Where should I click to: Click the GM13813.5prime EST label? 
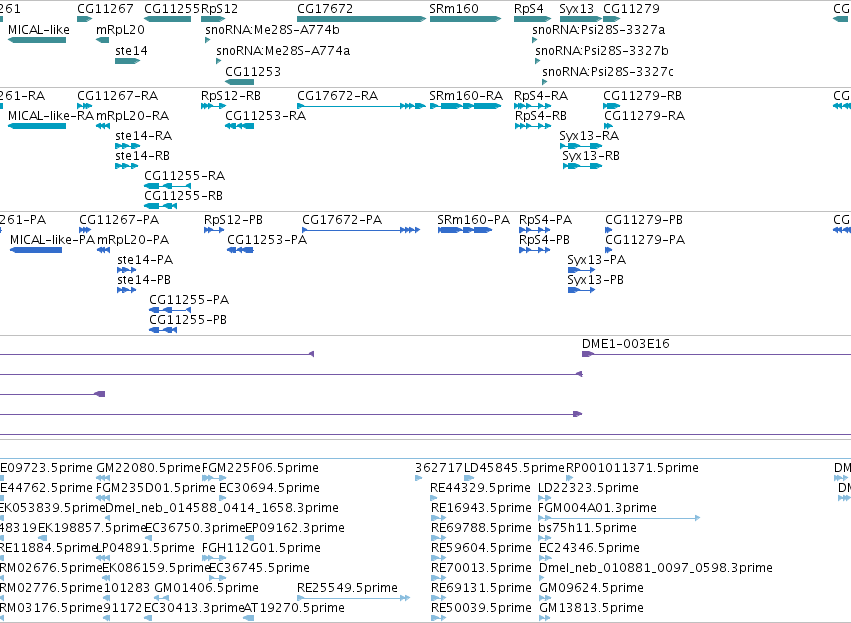pyautogui.click(x=591, y=607)
